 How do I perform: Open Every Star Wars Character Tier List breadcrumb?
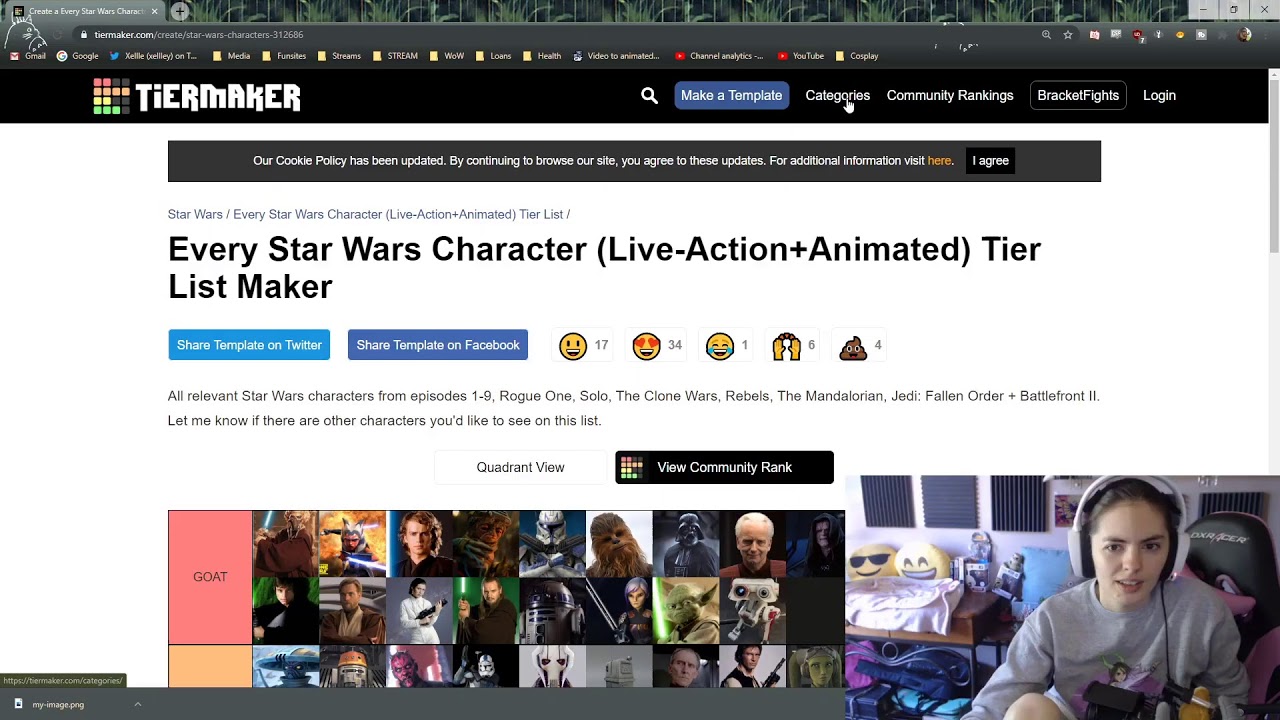click(398, 214)
